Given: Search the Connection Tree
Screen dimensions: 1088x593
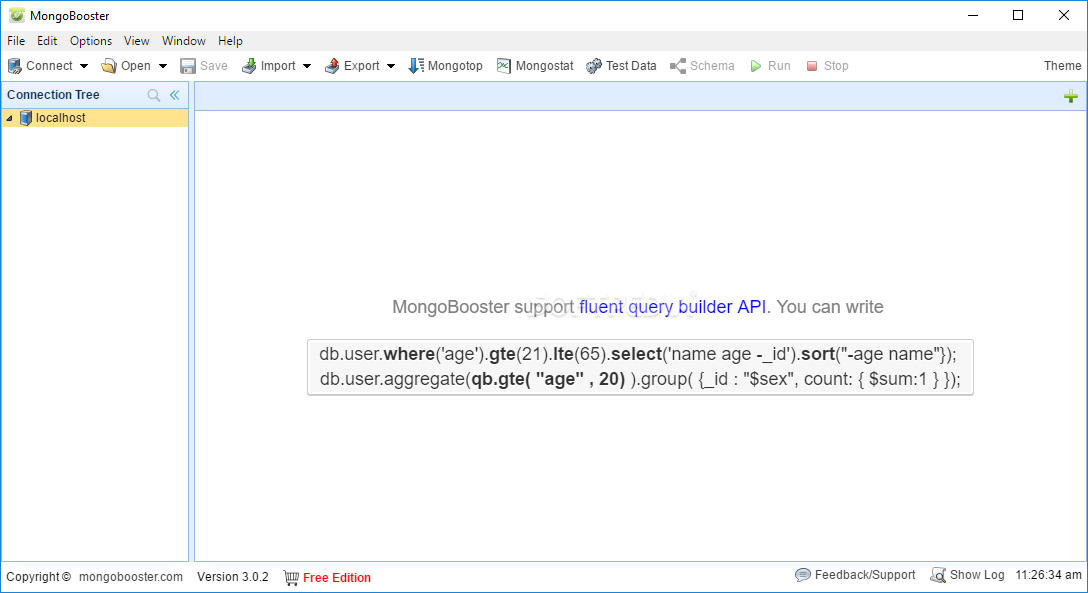Looking at the screenshot, I should (154, 95).
